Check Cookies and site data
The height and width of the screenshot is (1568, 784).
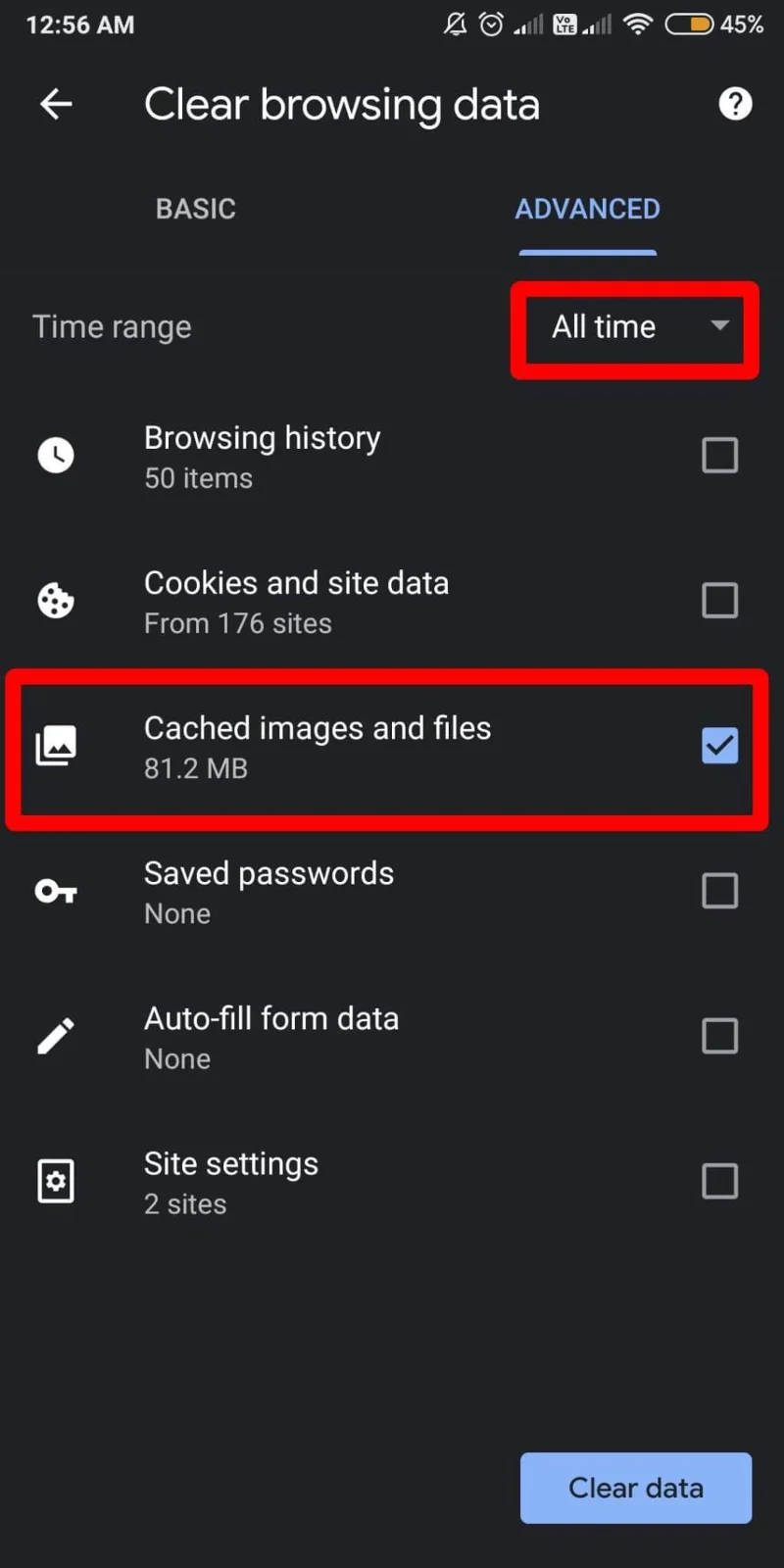tap(720, 600)
